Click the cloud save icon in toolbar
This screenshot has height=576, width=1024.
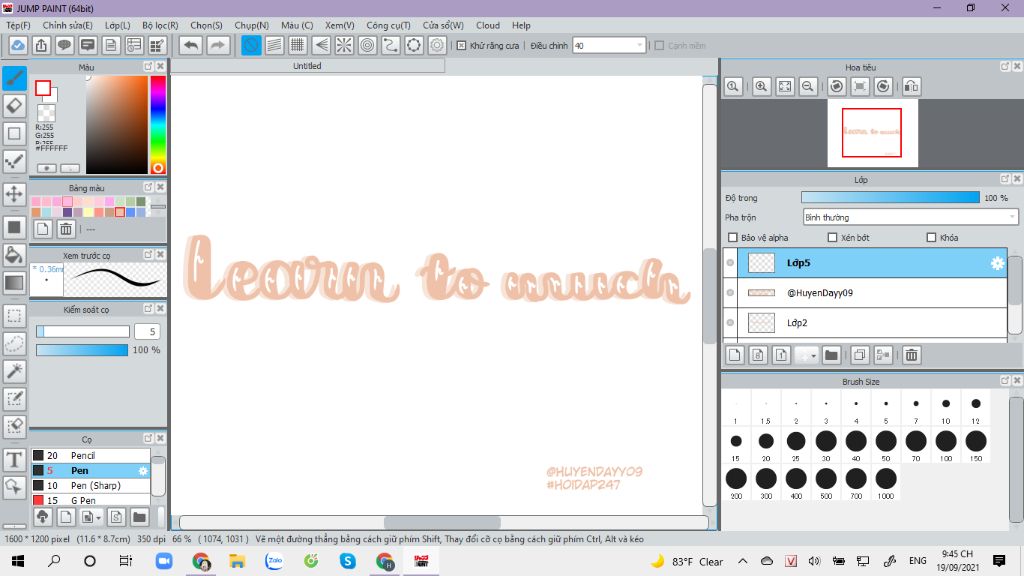[18, 46]
